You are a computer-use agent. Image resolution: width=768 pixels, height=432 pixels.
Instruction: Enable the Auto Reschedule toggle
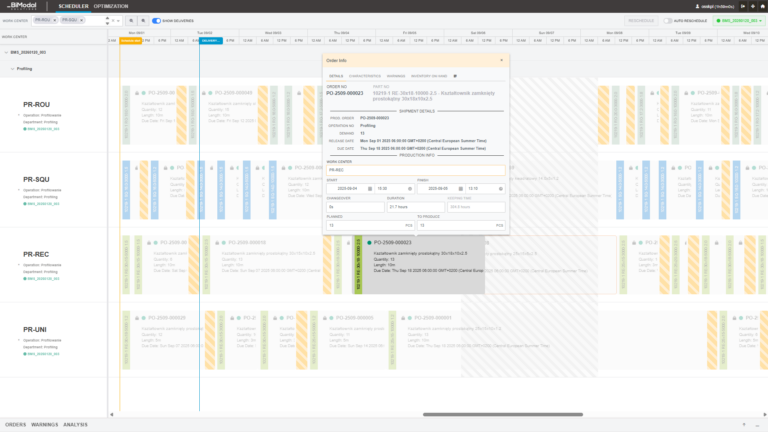668,20
